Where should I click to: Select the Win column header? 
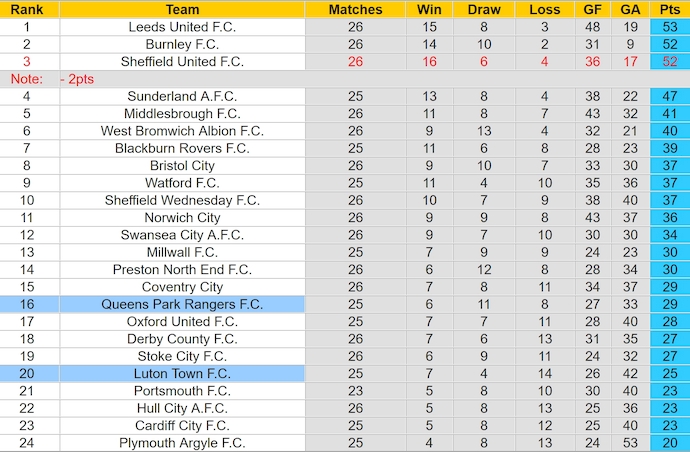pos(429,10)
